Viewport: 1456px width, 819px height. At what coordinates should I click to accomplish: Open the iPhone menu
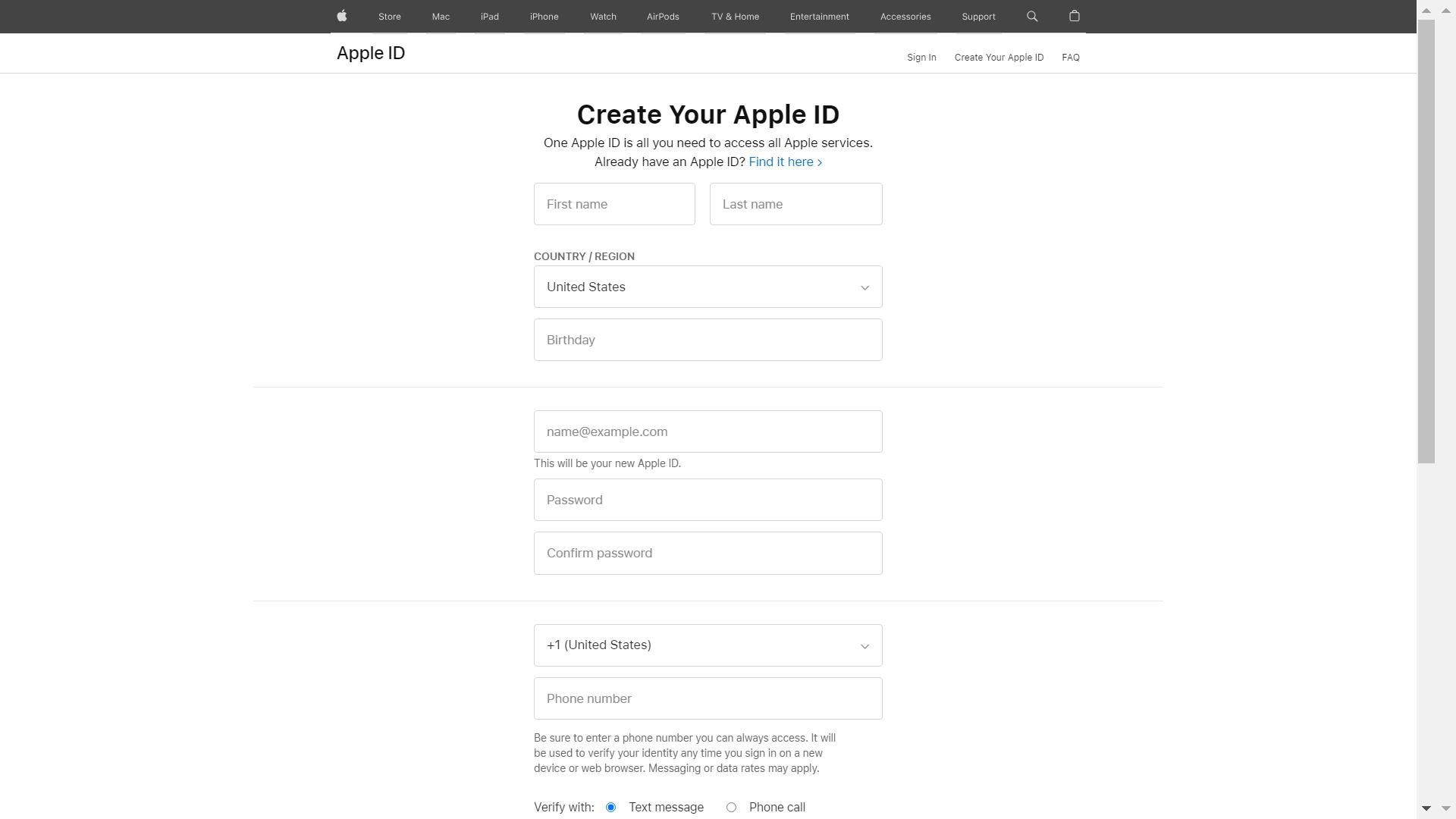point(544,17)
